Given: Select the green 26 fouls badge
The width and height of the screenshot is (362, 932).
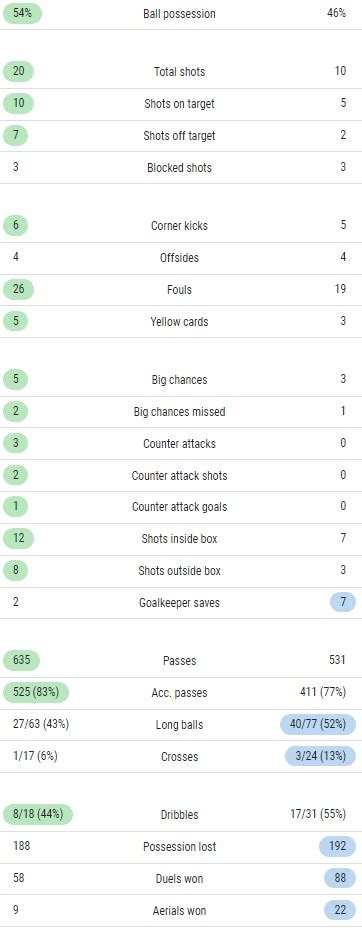Looking at the screenshot, I should (18, 289).
